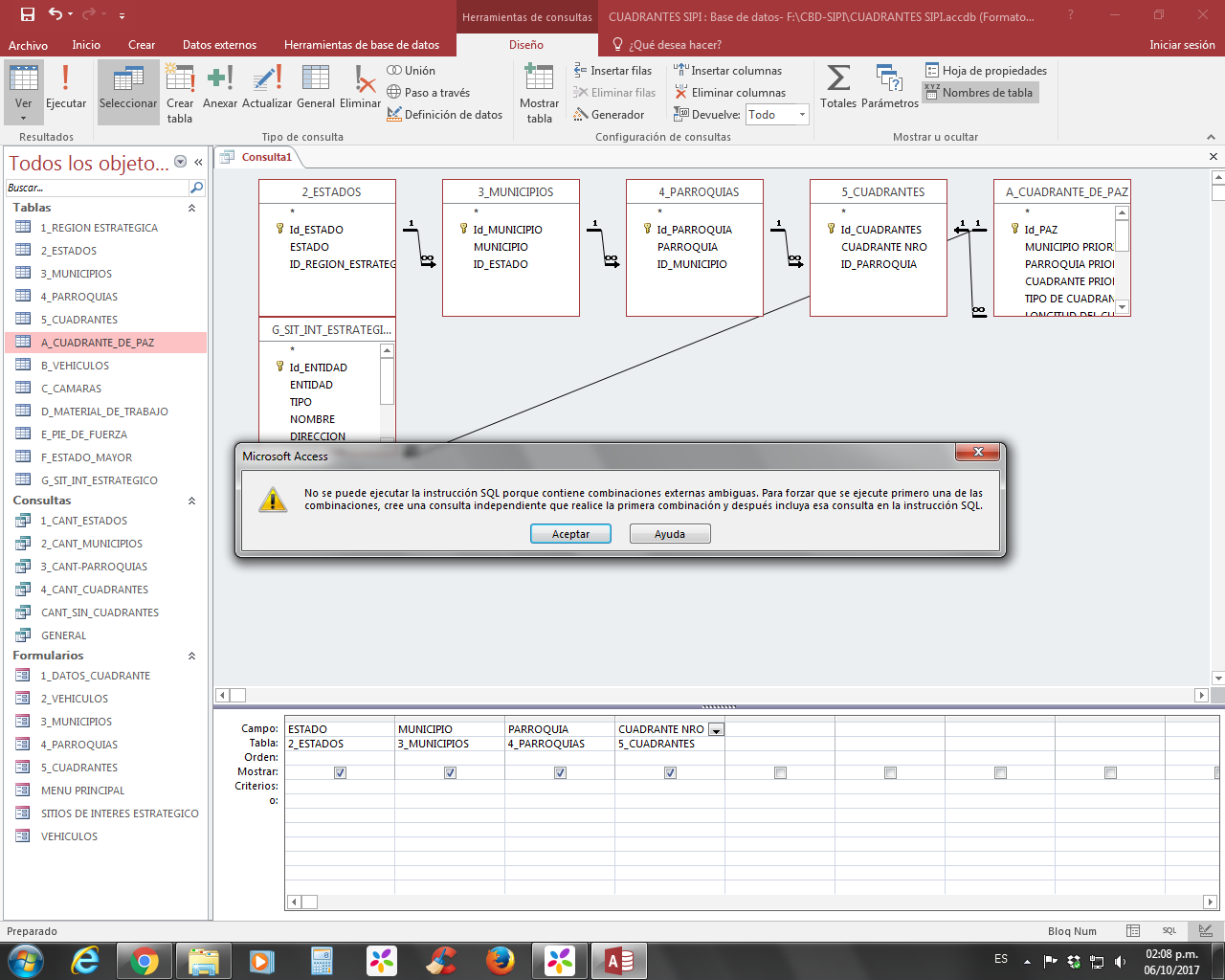This screenshot has width=1225, height=980.
Task: Open Google Chrome from taskbar
Action: click(144, 961)
